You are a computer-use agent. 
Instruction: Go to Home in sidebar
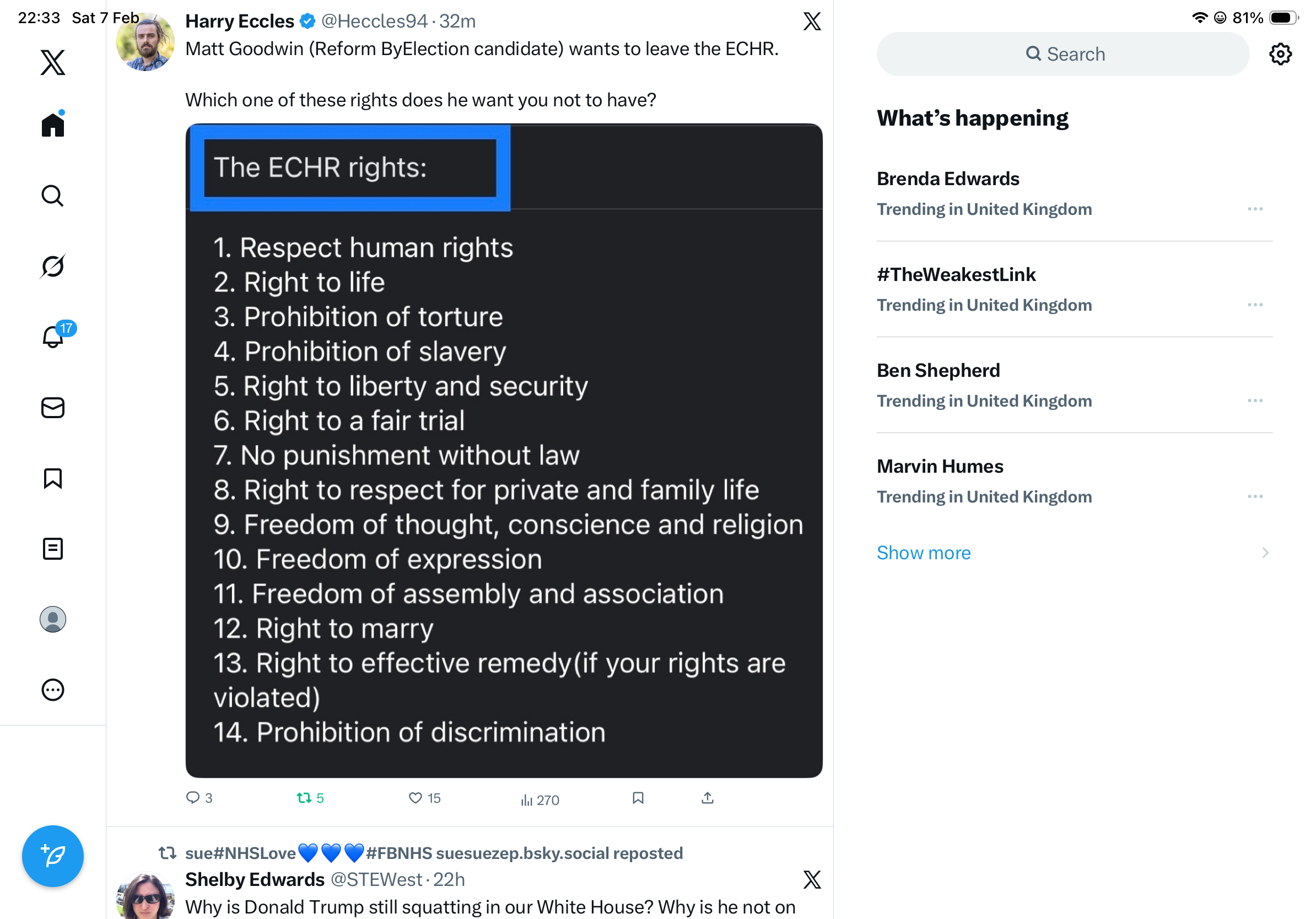point(53,125)
